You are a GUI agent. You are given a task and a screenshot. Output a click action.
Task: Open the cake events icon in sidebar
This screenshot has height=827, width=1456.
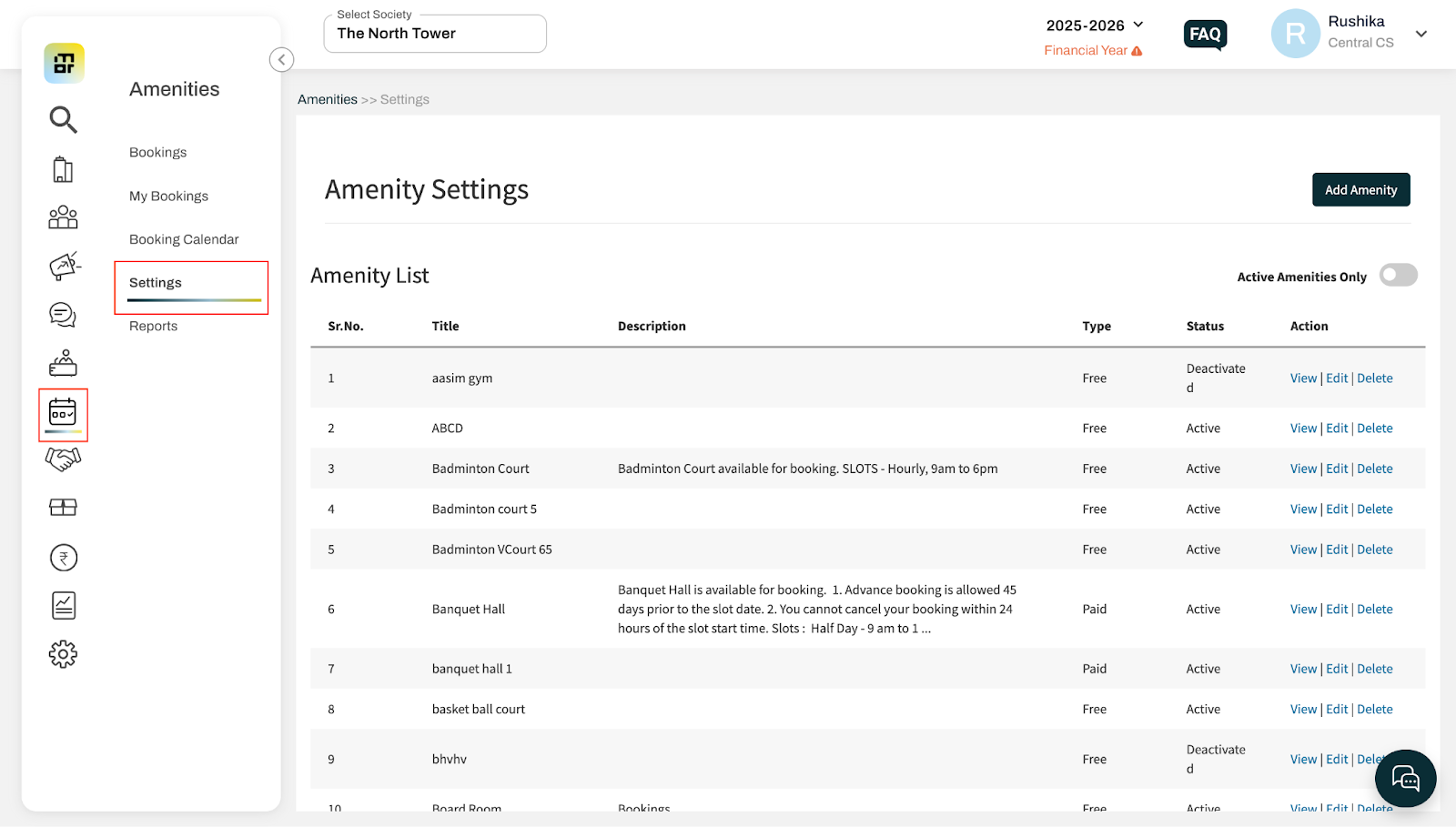point(63,363)
